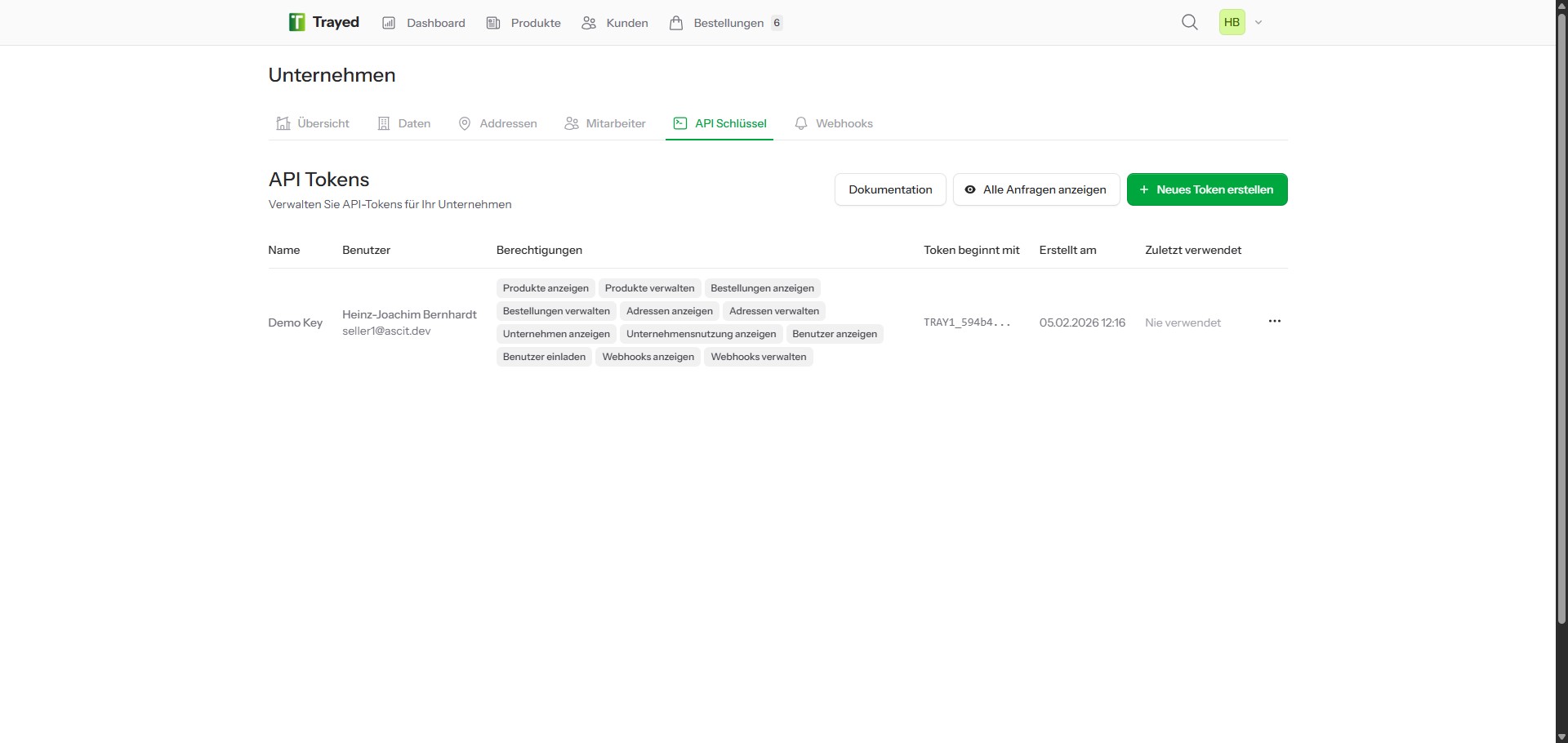Open the Dokumentation page

(x=890, y=189)
